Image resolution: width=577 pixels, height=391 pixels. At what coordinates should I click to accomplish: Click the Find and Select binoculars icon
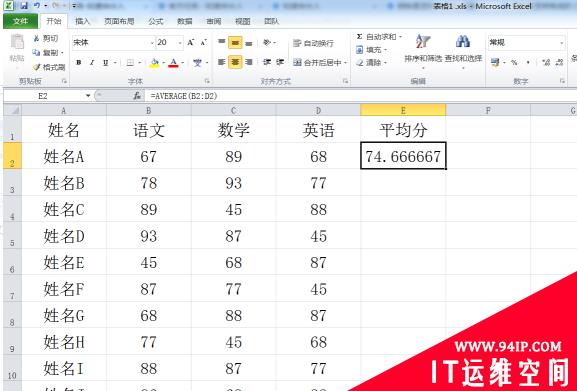tap(463, 41)
